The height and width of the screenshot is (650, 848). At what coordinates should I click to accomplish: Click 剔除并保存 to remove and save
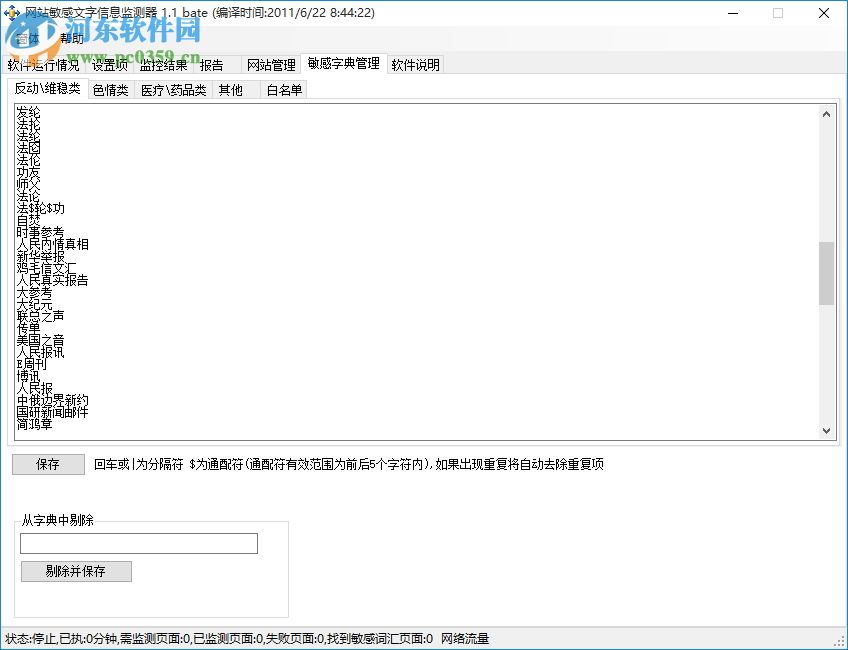tap(76, 571)
